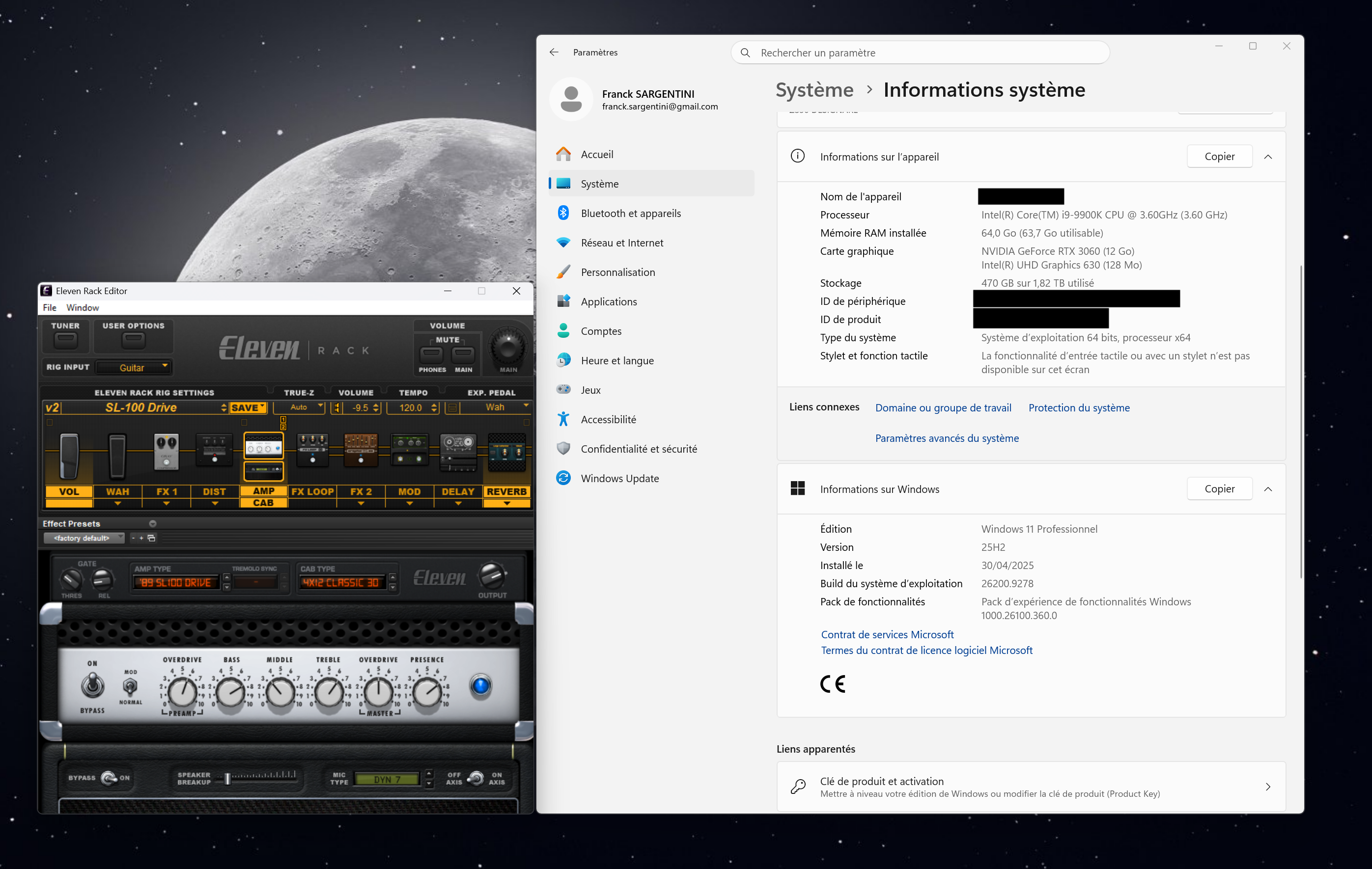Open the Domaine ou groupe de travail link
This screenshot has height=869, width=1372.
click(943, 407)
